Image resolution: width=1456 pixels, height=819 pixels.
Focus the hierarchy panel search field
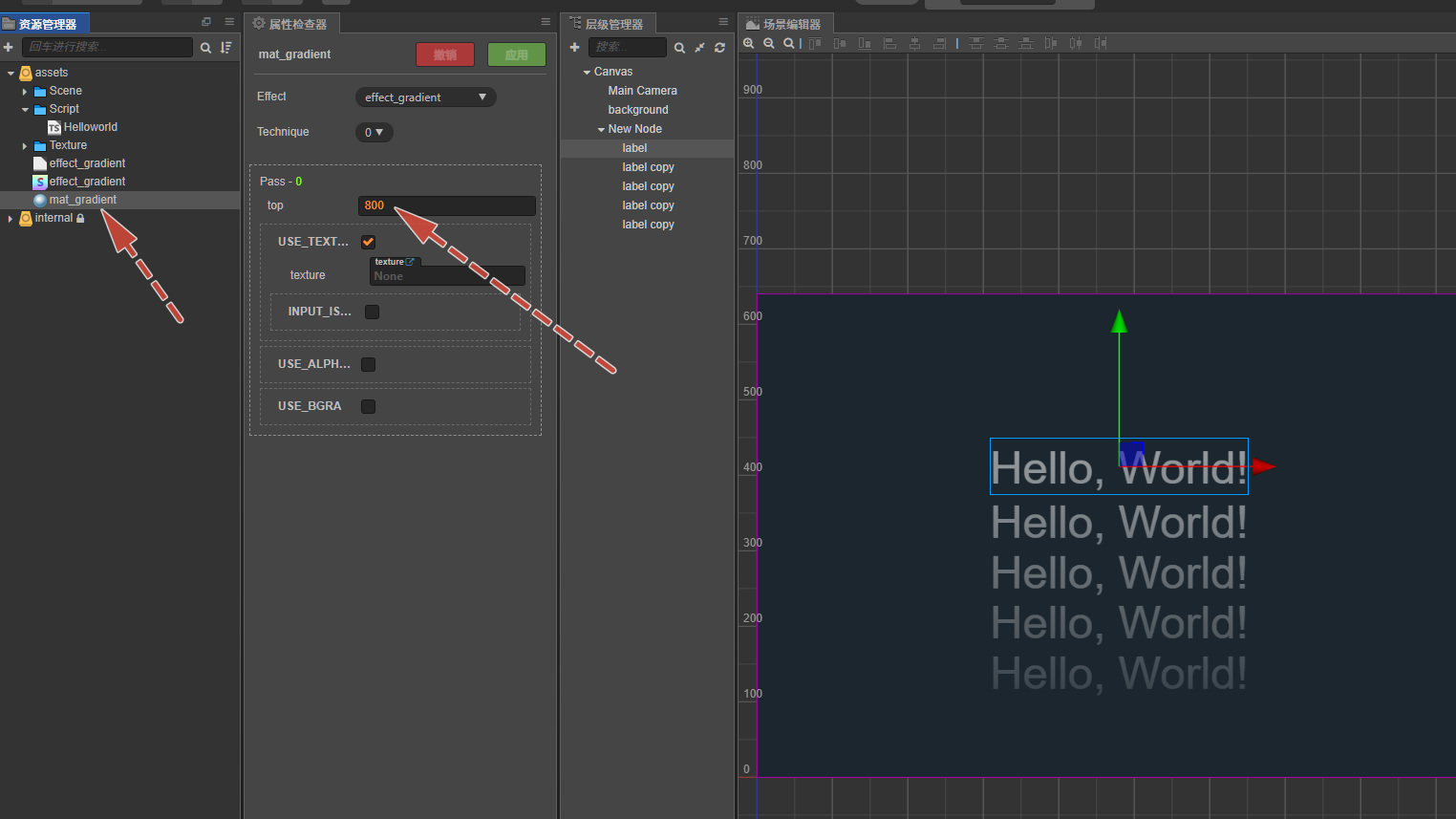[628, 47]
